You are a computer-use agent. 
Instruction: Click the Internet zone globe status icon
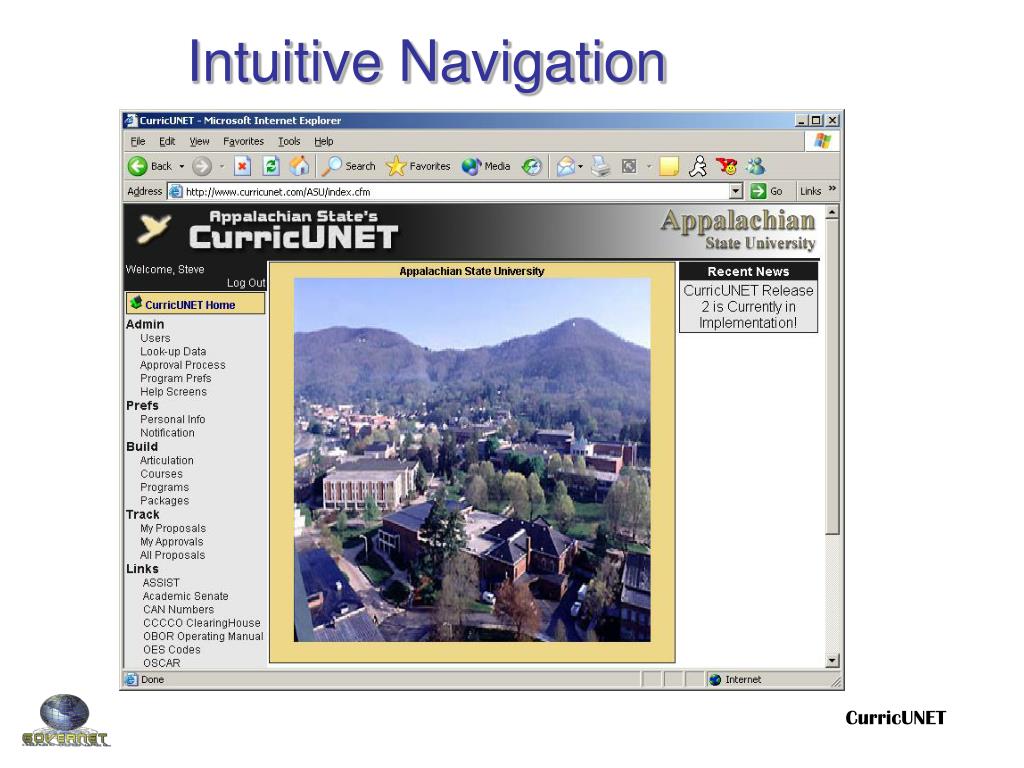point(715,680)
